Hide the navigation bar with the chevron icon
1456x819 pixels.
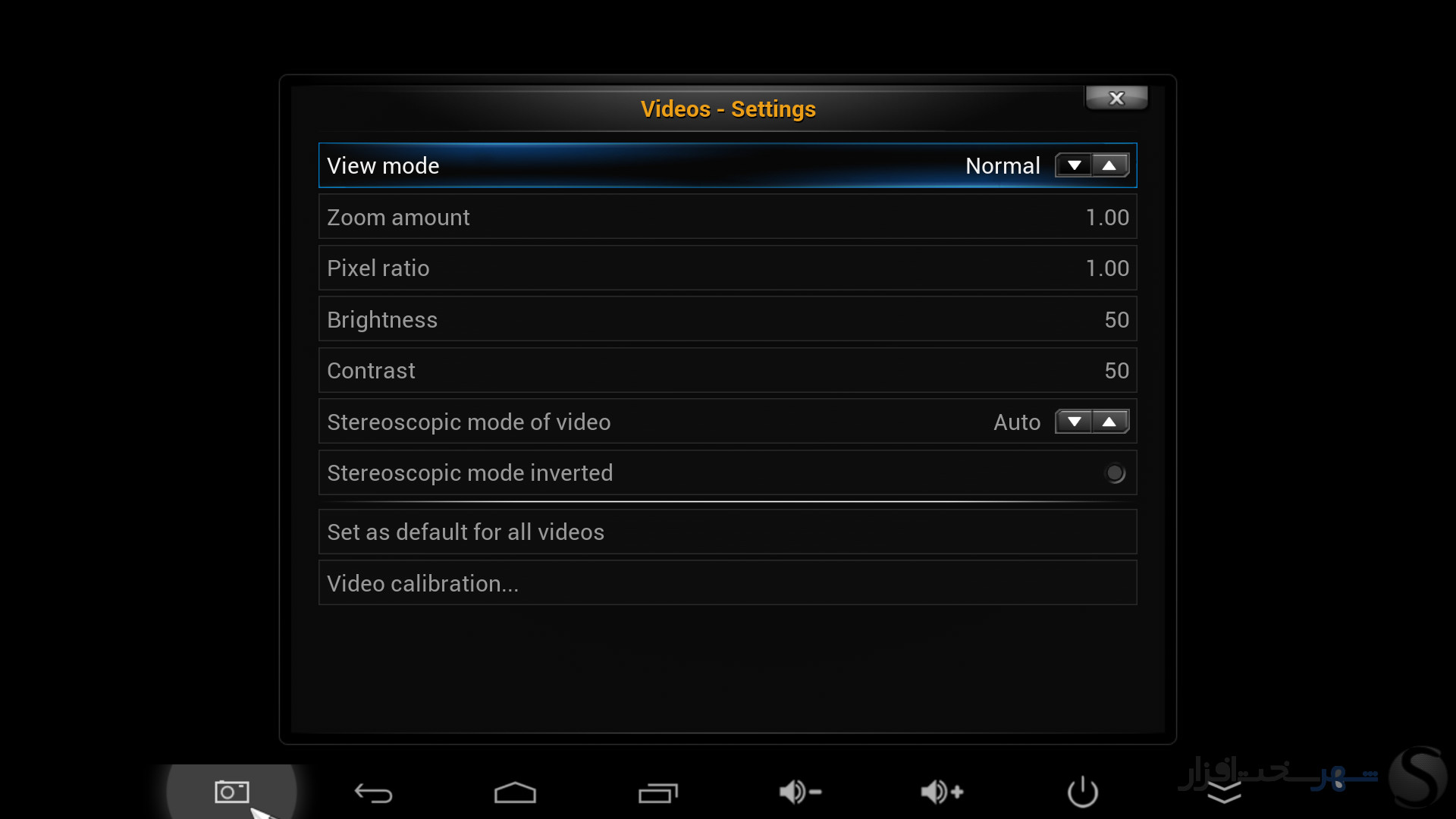tap(1224, 793)
